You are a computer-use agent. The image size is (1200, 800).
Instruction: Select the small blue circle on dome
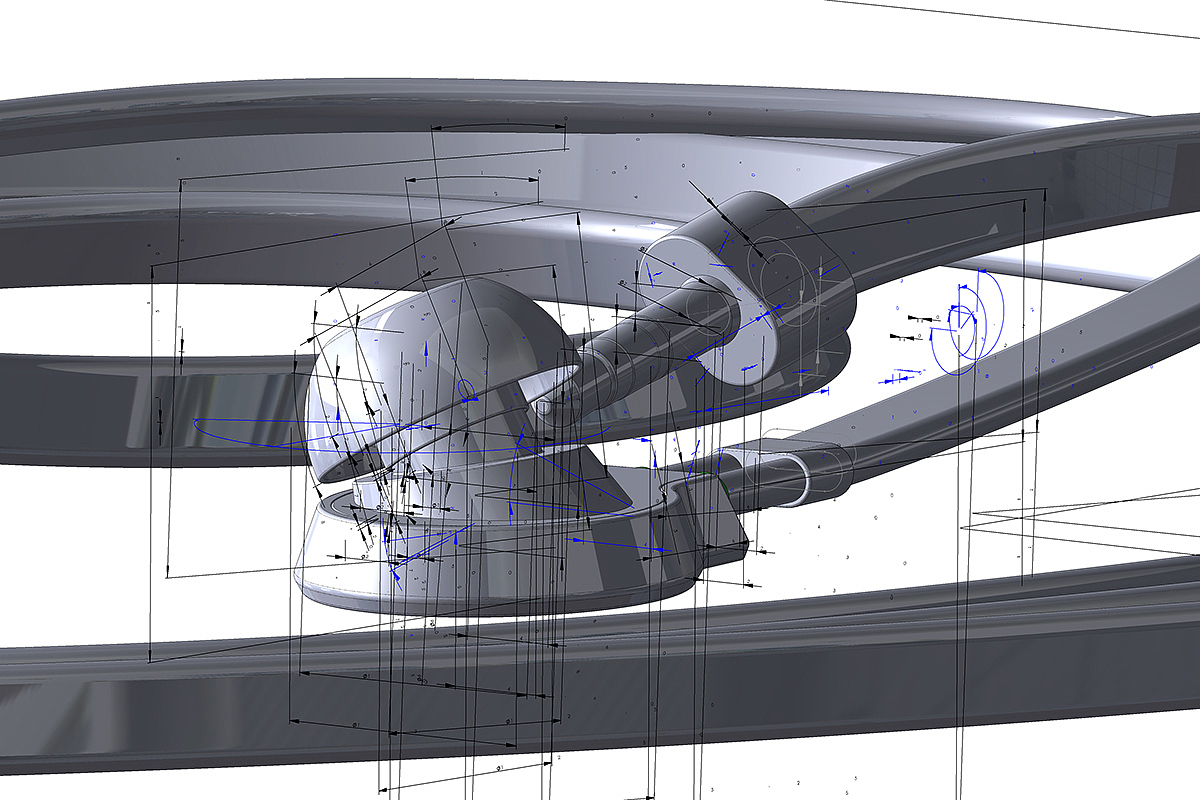tap(465, 388)
